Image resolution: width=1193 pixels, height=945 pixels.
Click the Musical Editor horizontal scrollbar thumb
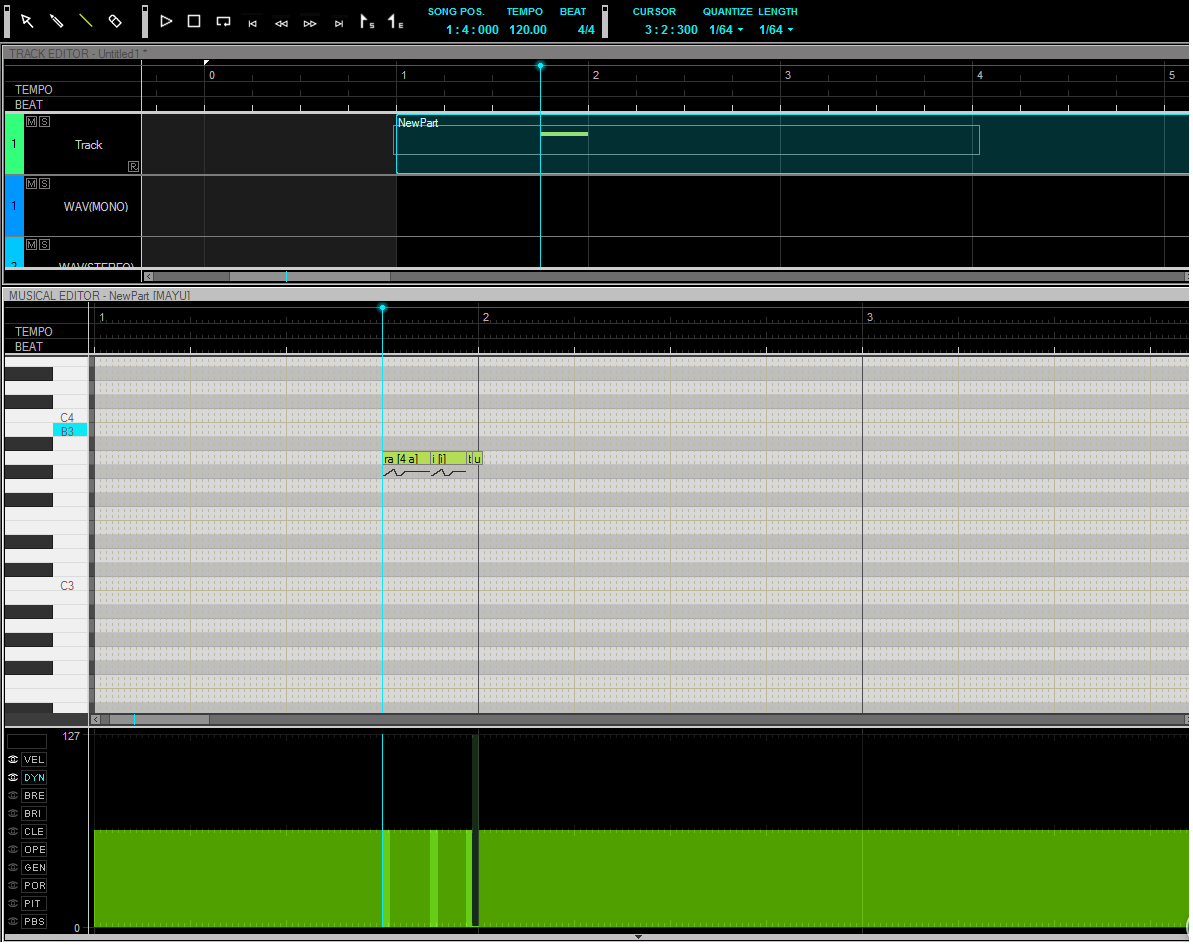(x=159, y=720)
